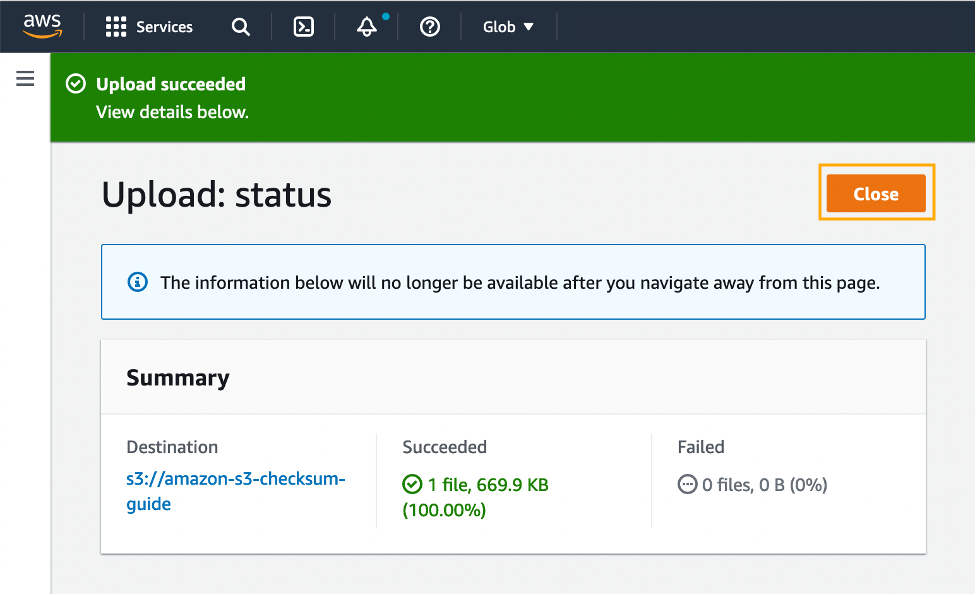Select the "Upload succeeded" banner title
This screenshot has height=595, width=977.
[x=170, y=84]
